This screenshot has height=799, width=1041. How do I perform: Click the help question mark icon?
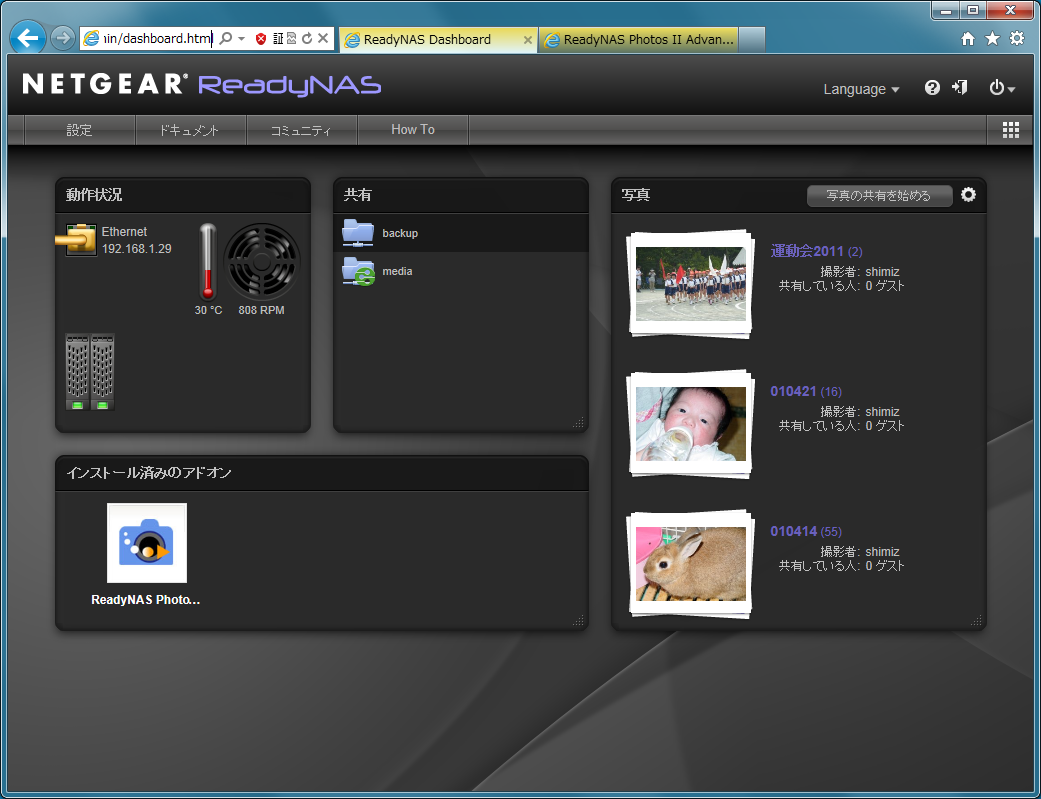(932, 88)
